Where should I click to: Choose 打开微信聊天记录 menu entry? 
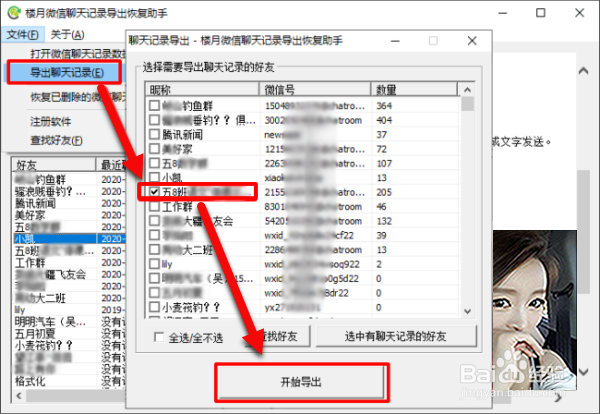[x=78, y=54]
